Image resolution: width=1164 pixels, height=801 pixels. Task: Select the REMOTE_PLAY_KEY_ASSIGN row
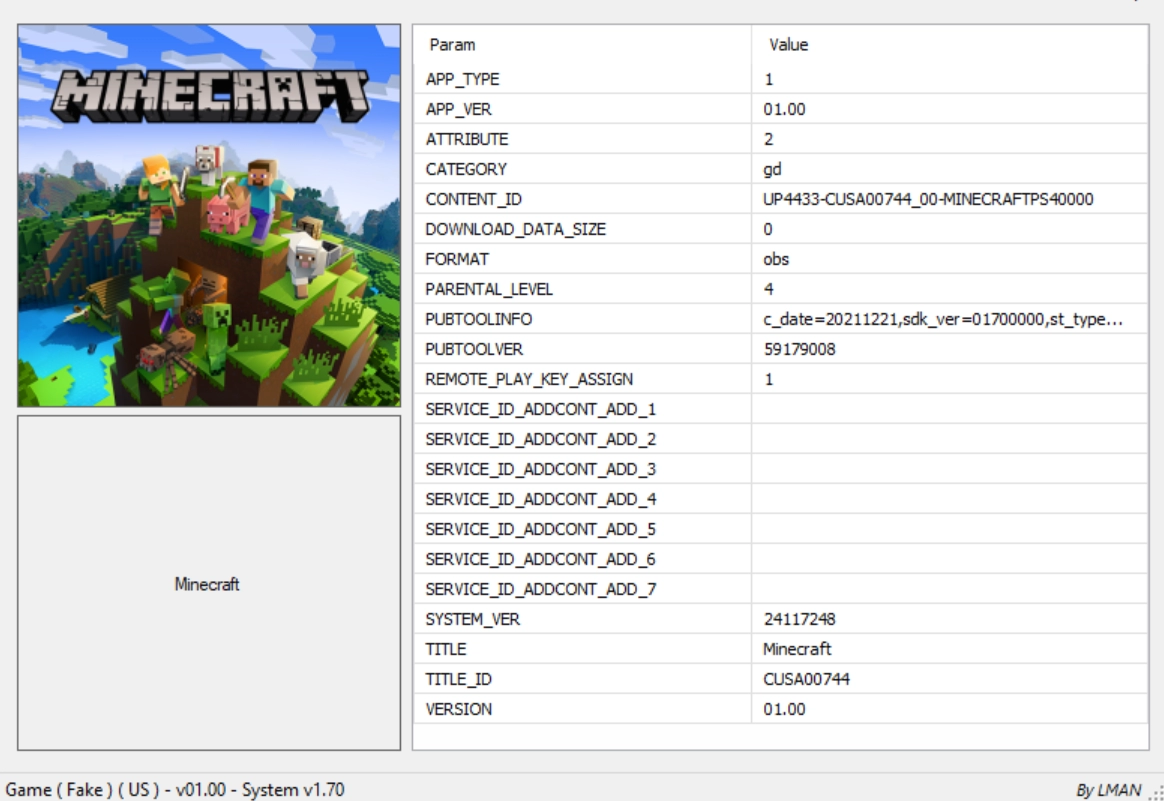[x=529, y=379]
